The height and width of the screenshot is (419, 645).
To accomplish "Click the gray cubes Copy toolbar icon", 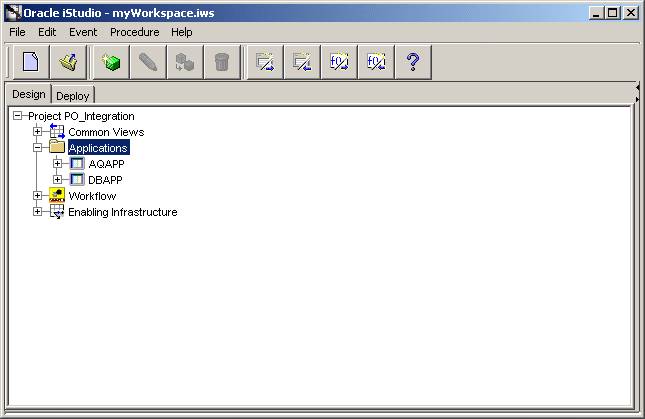I will click(185, 62).
